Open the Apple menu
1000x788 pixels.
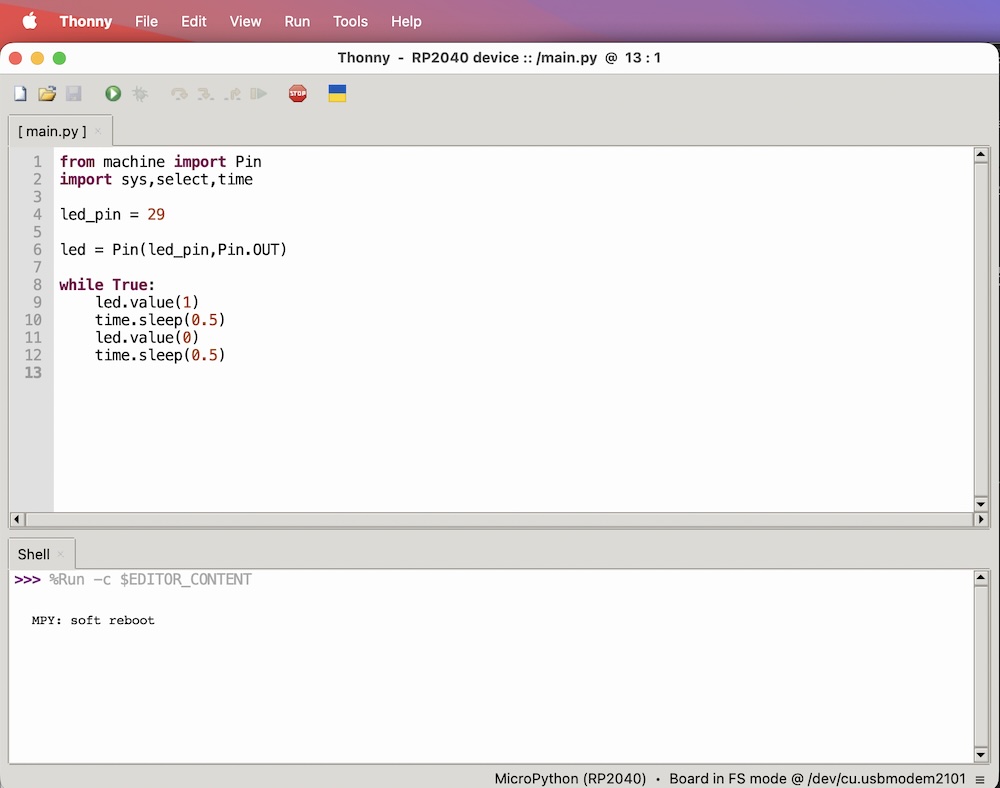[29, 21]
